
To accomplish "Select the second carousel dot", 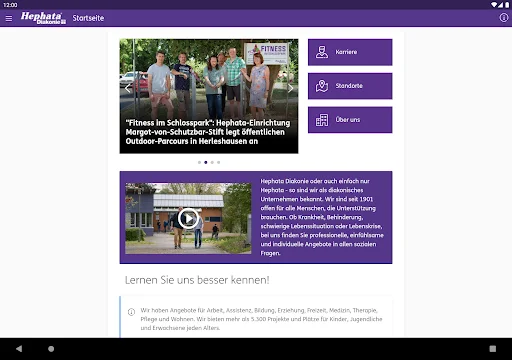I will click(206, 162).
